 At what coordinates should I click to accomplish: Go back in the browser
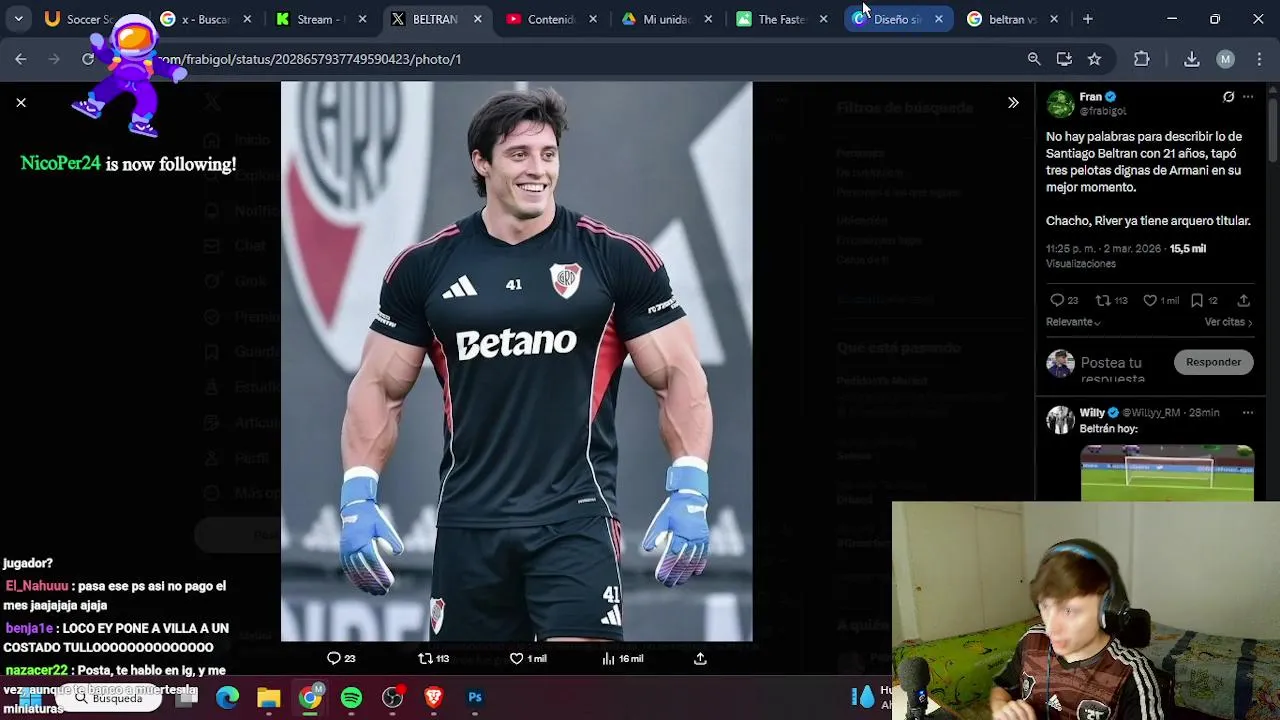tap(21, 59)
